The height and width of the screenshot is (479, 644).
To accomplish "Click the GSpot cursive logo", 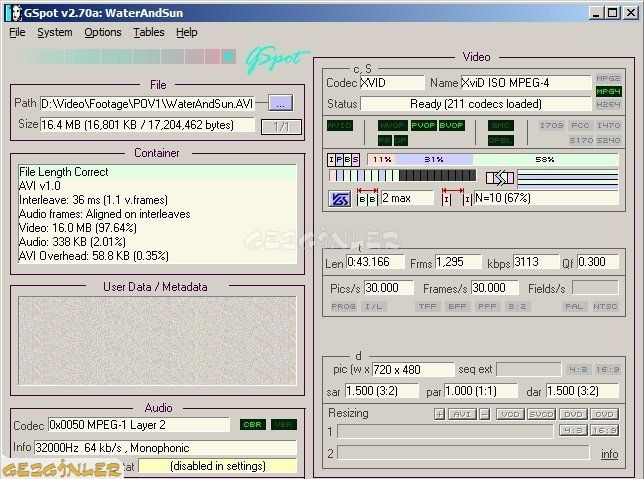I will [276, 60].
